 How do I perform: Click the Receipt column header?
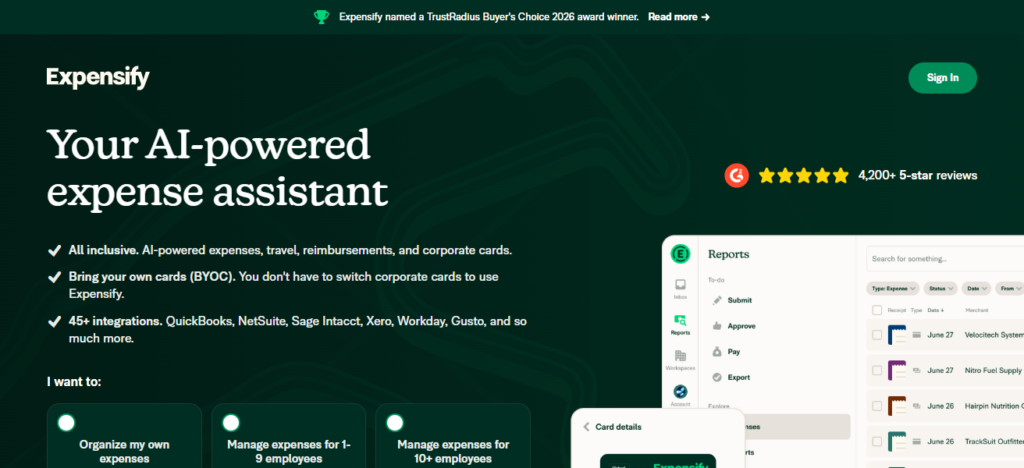(897, 310)
